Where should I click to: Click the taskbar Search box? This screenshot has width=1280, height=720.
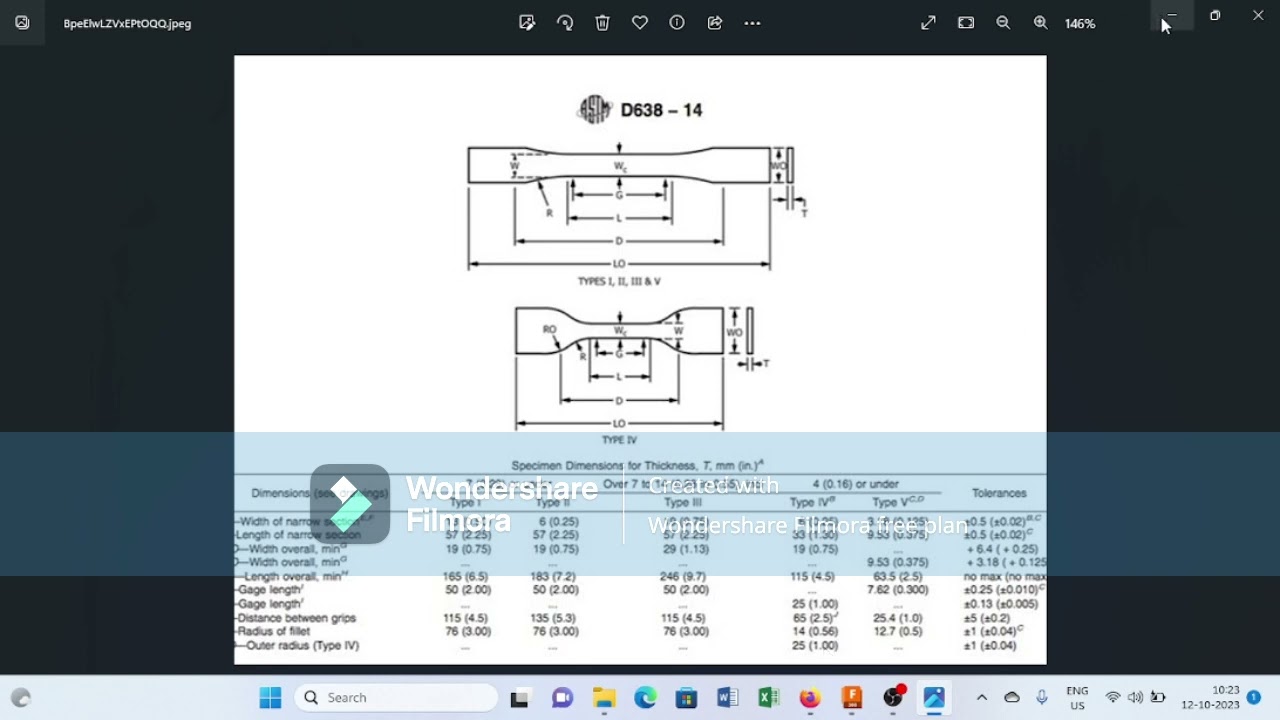(397, 698)
